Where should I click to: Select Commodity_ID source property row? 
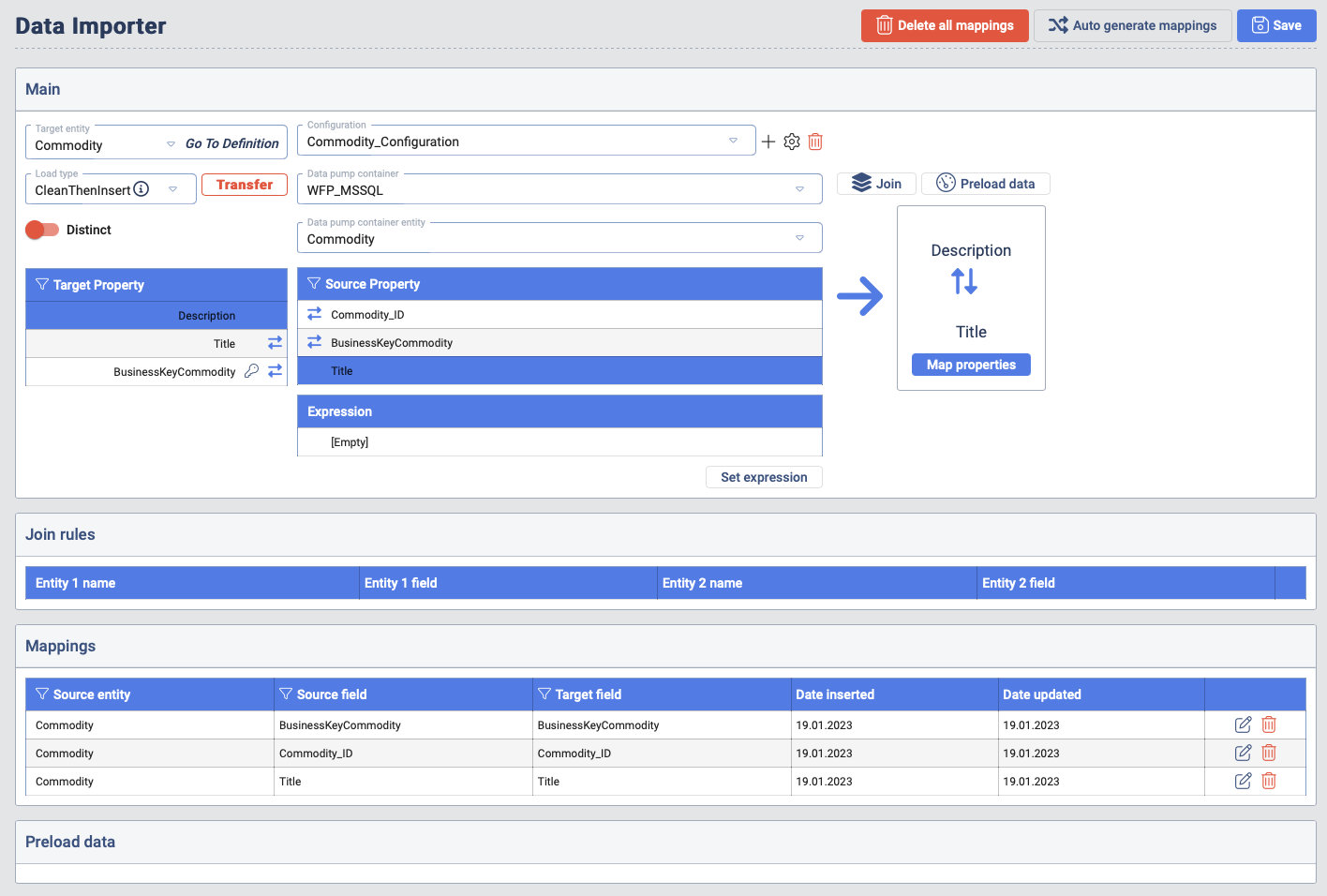559,315
